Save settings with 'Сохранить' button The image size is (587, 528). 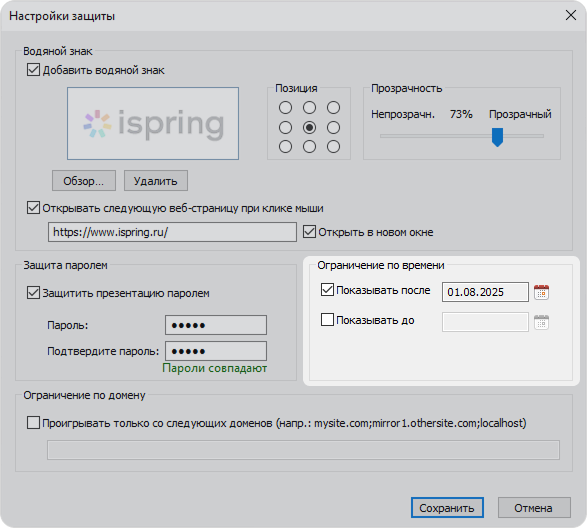447,508
